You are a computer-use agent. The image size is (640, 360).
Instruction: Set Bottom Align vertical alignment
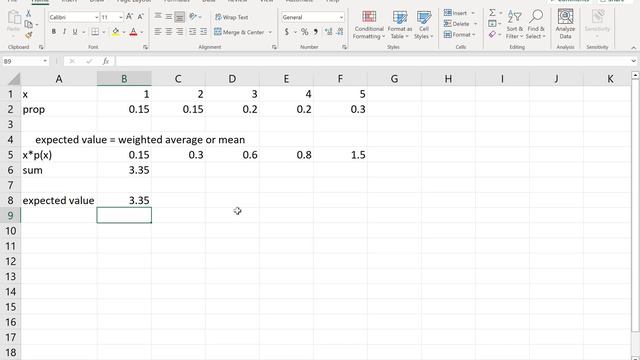pos(179,17)
